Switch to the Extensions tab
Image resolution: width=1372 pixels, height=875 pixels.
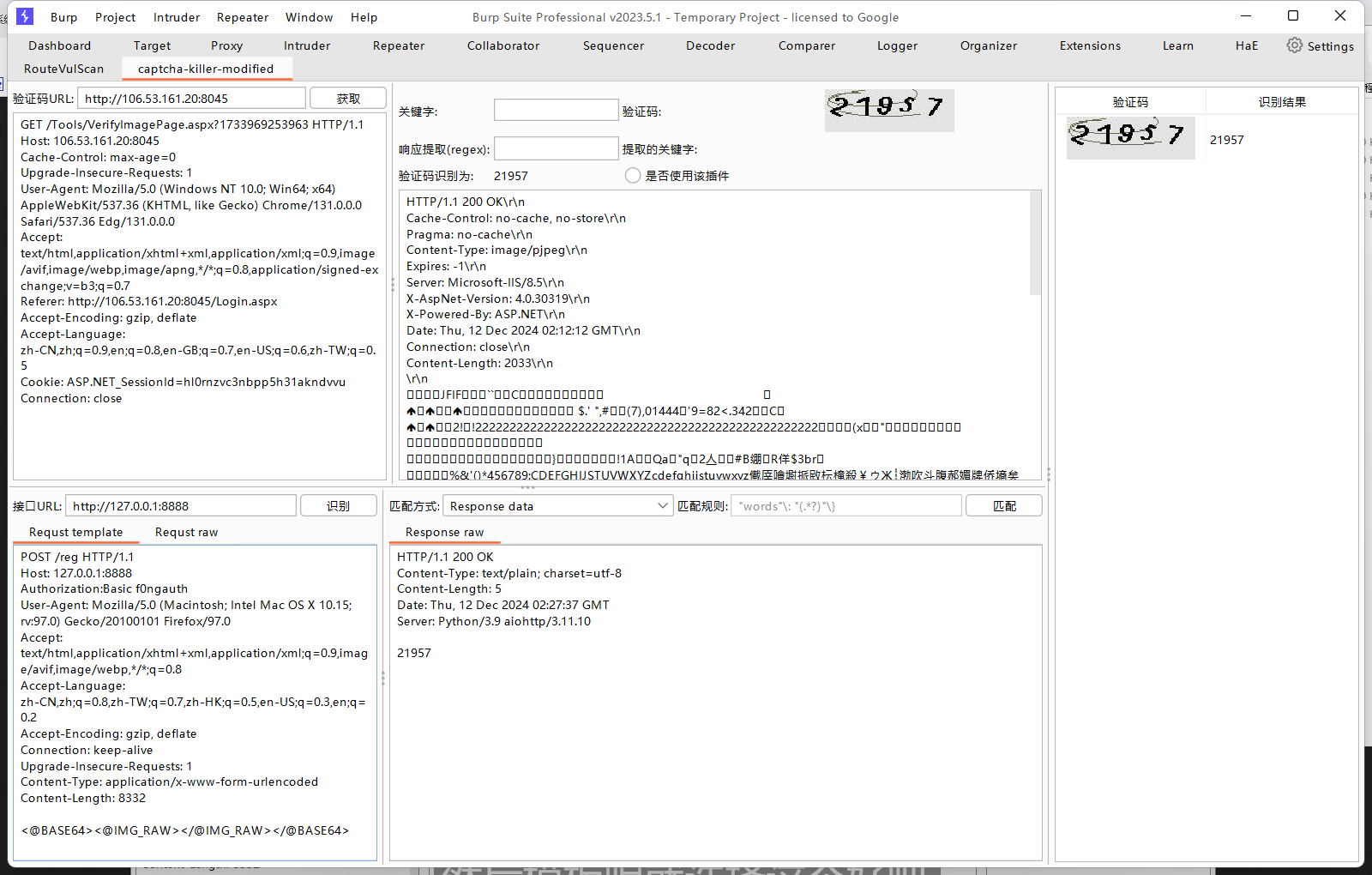pyautogui.click(x=1090, y=45)
